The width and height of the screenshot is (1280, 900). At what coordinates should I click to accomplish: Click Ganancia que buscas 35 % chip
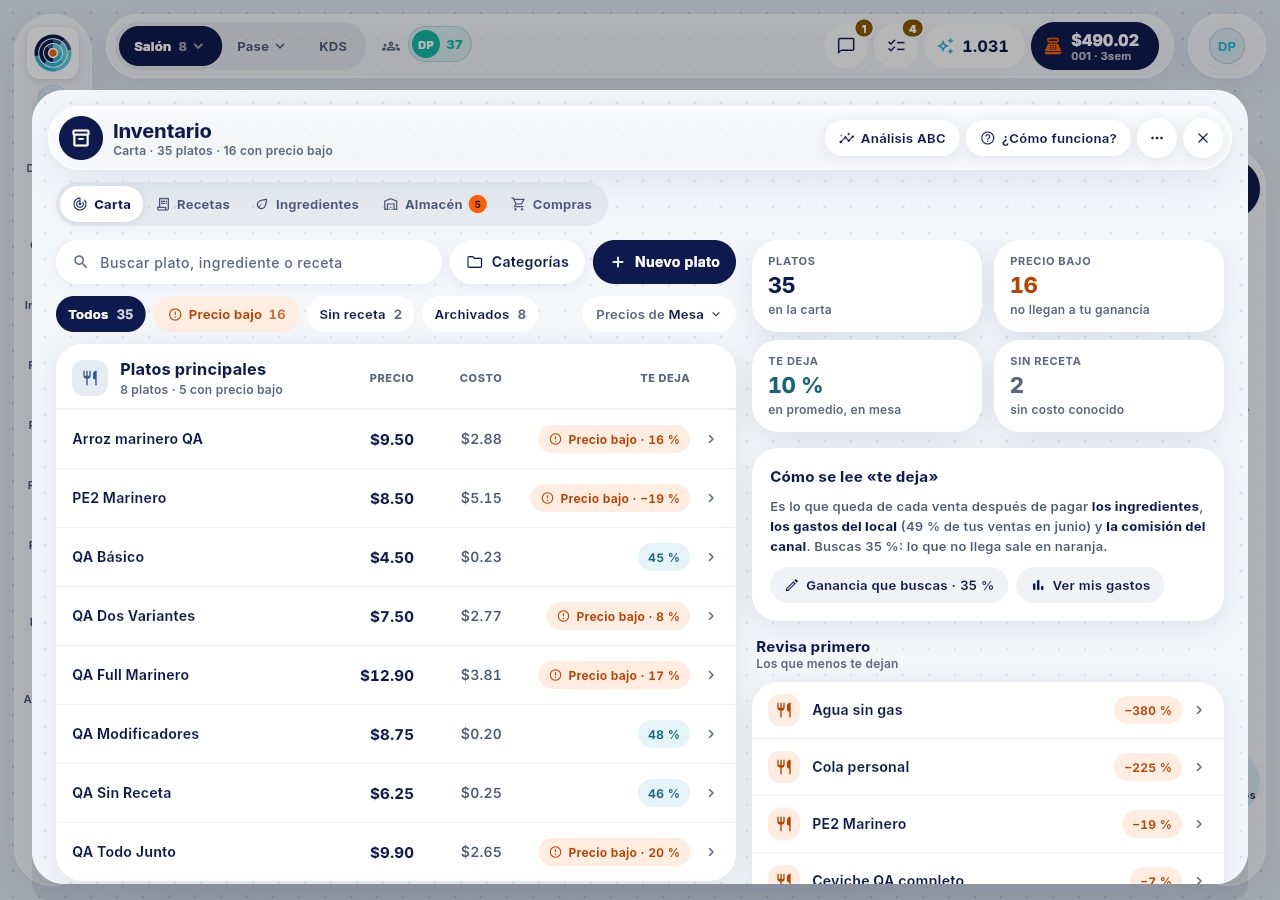coord(889,585)
